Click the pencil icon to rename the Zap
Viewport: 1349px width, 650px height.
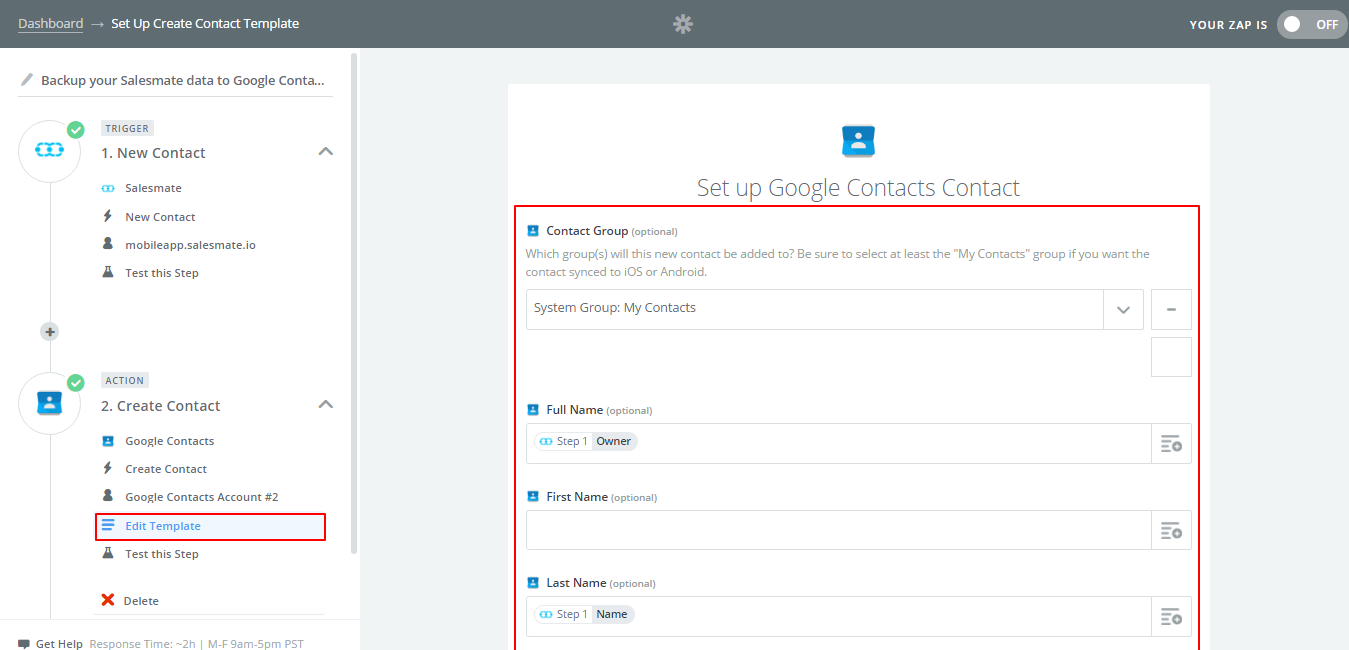(26, 80)
